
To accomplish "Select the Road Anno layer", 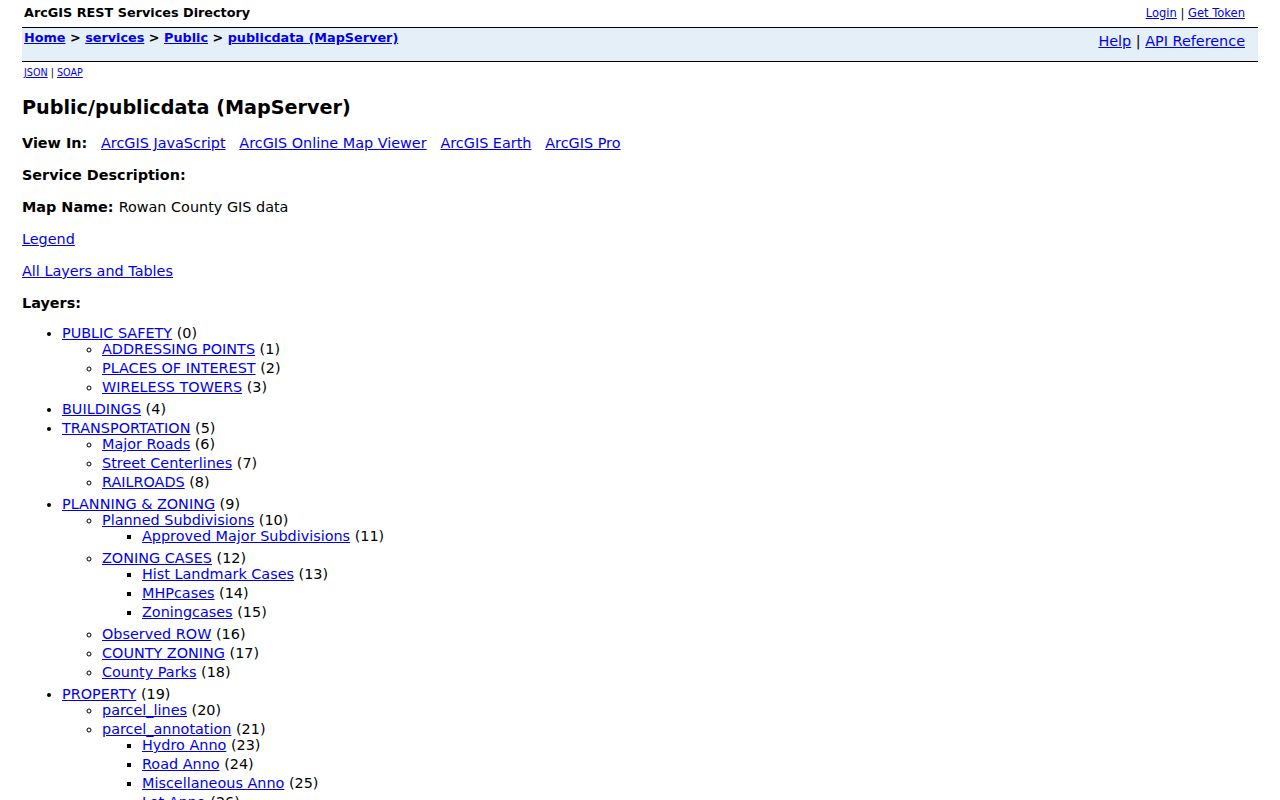I will coord(180,764).
